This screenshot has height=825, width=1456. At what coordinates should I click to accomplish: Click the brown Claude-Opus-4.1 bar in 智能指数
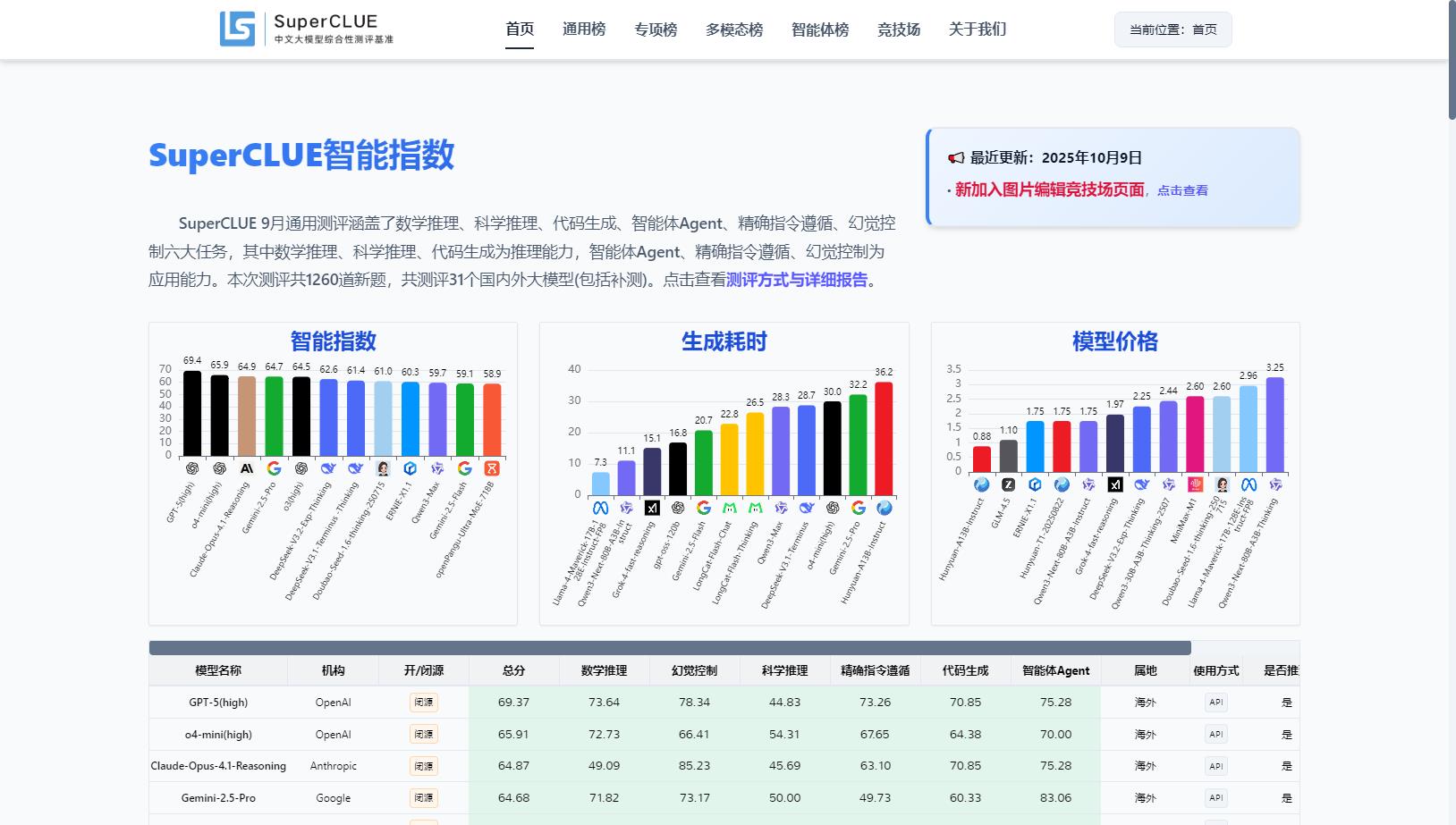(247, 416)
